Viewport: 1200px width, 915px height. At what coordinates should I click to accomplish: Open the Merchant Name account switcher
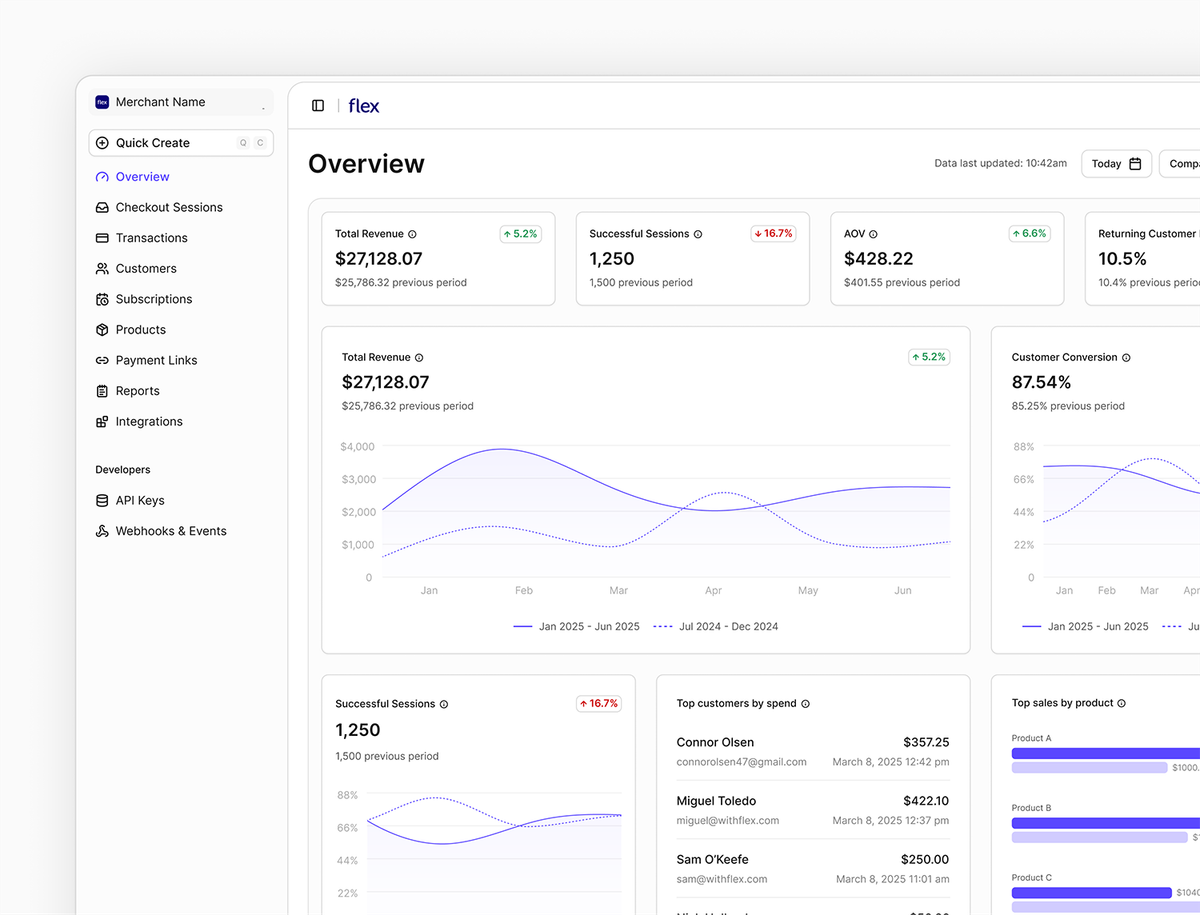pyautogui.click(x=181, y=102)
